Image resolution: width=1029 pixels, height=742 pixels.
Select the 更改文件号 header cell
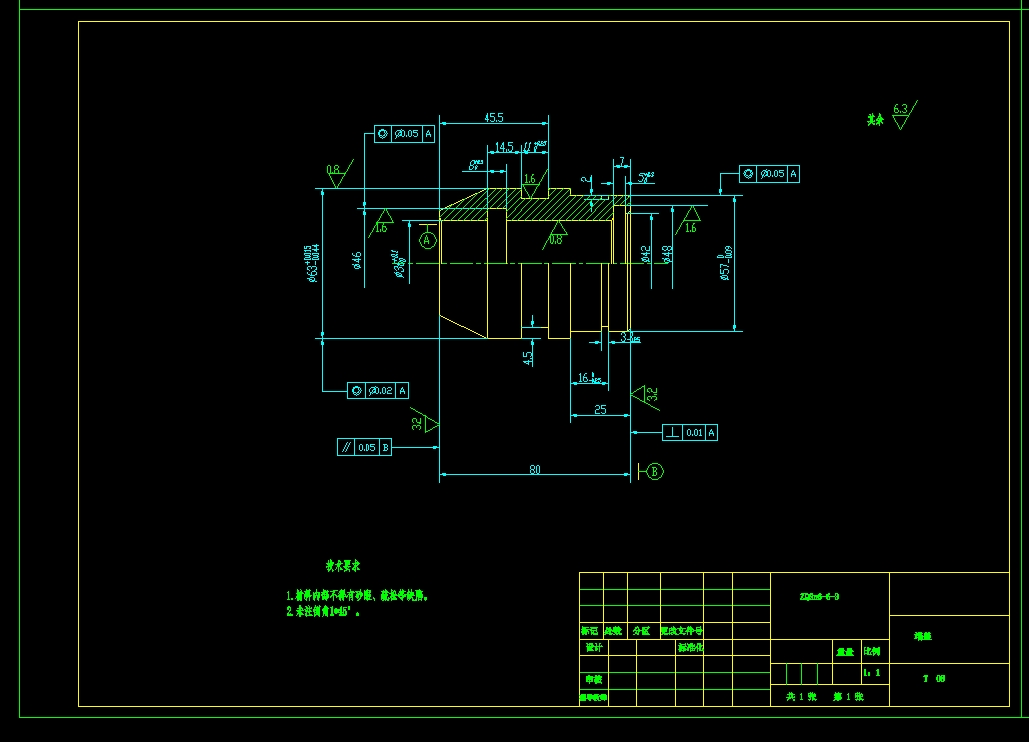(x=681, y=630)
